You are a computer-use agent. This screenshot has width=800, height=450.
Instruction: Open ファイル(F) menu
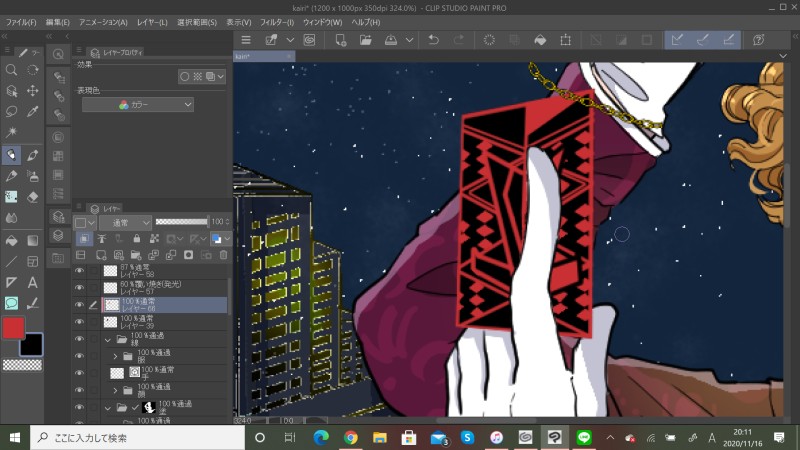point(21,22)
